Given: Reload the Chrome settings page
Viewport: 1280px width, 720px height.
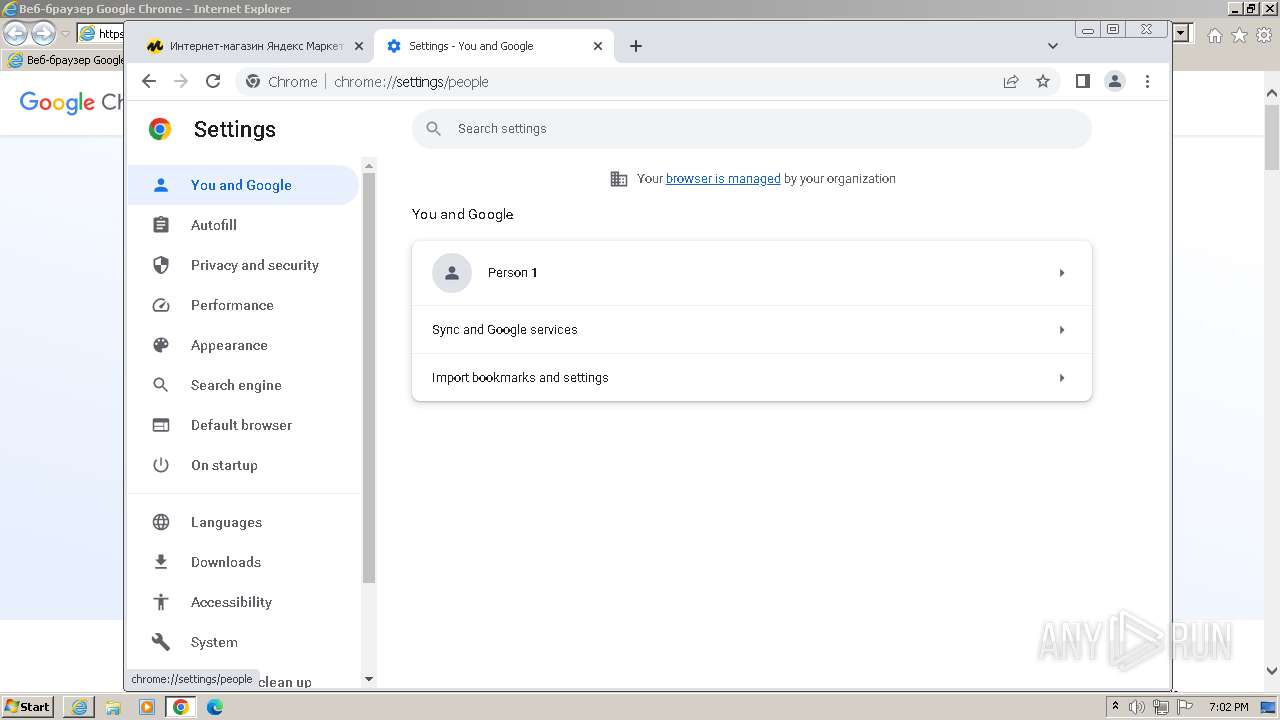Looking at the screenshot, I should (x=213, y=82).
